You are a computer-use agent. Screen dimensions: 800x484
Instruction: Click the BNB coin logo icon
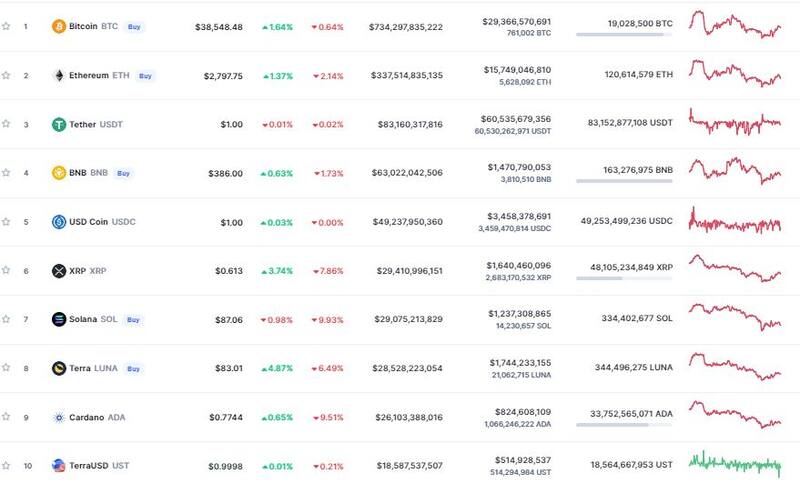pyautogui.click(x=59, y=173)
